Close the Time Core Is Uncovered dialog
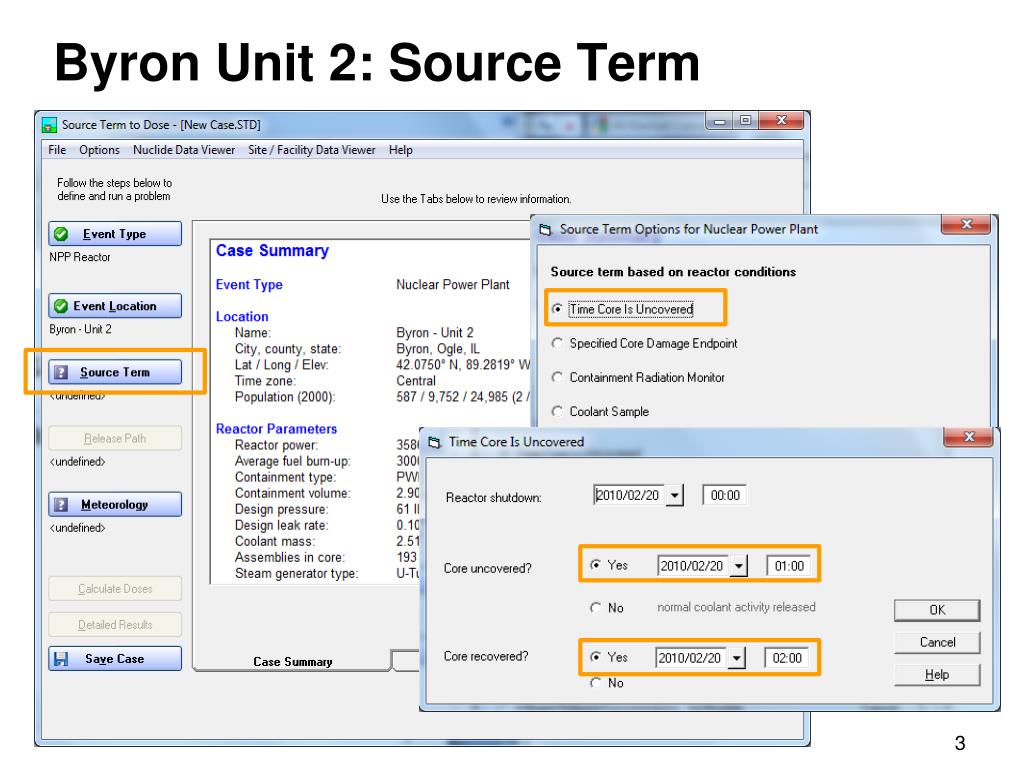The width and height of the screenshot is (1024, 768). point(969,437)
